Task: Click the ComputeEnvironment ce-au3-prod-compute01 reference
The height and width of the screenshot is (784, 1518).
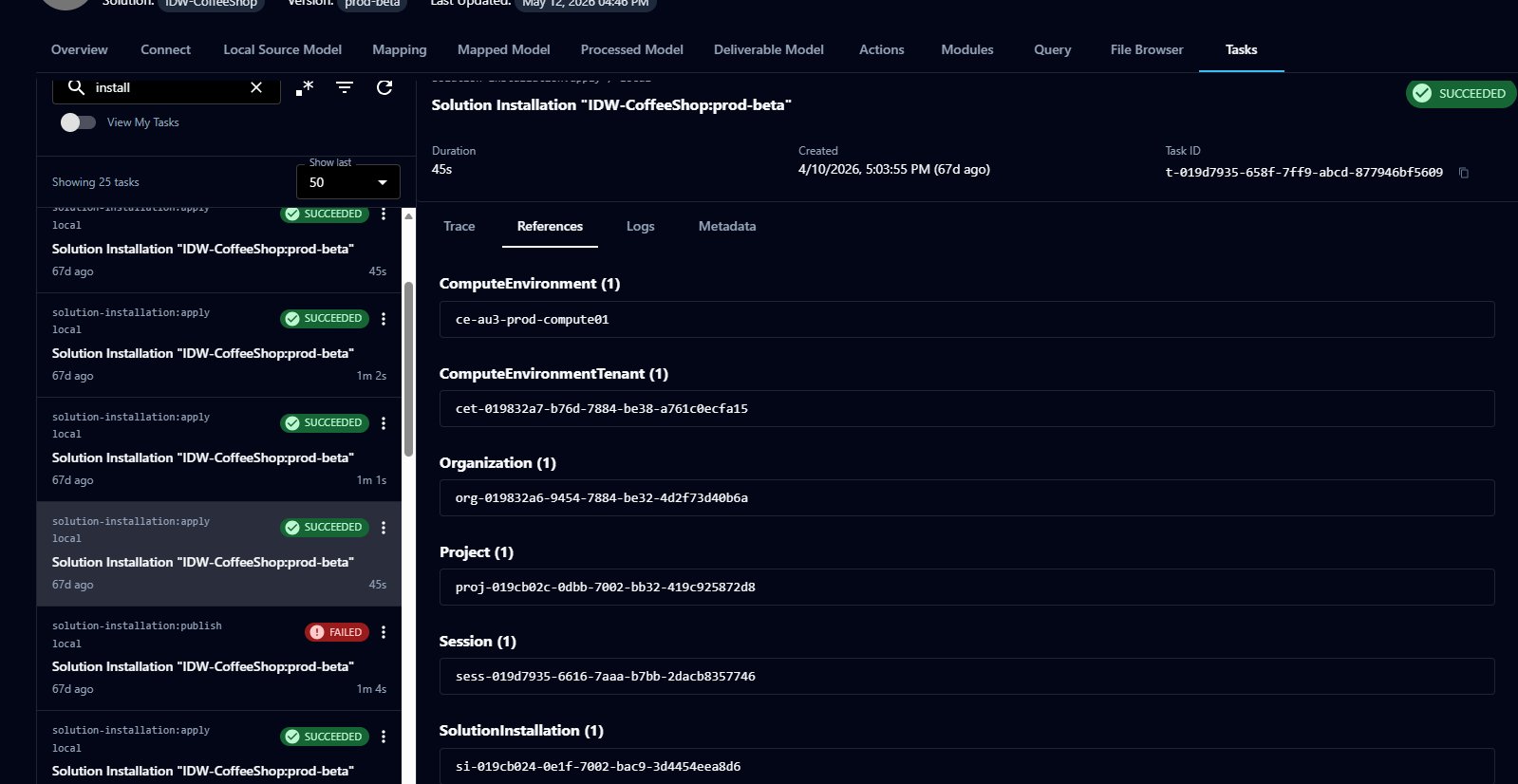Action: tap(966, 320)
